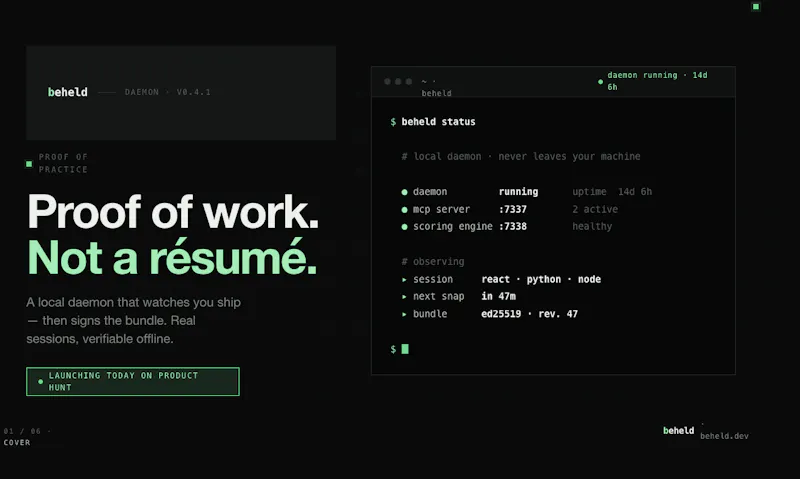Click the local daemon description paragraph
Viewport: 800px width, 479px height.
(x=133, y=320)
